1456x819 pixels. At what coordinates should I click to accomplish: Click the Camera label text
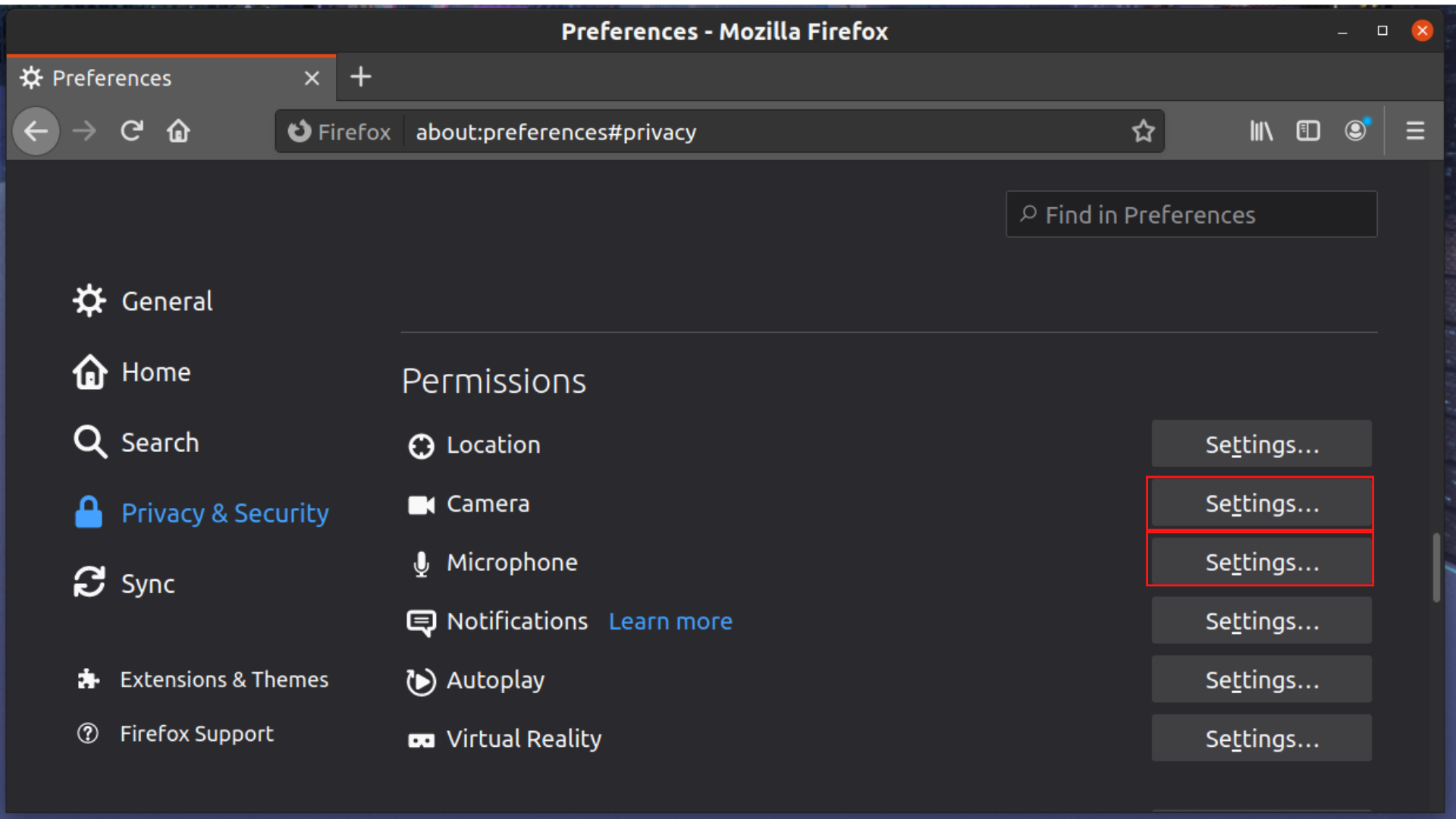488,504
